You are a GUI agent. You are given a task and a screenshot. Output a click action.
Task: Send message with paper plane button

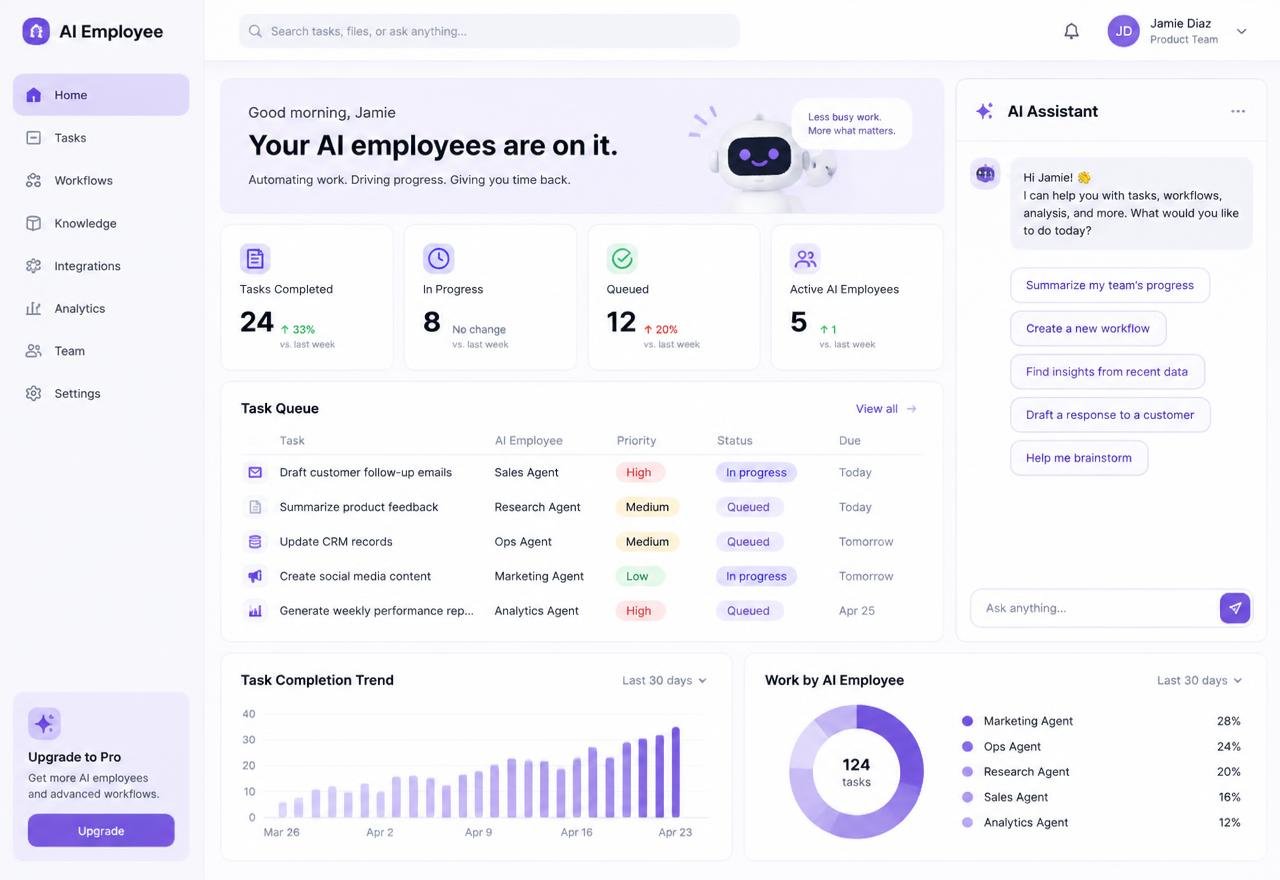[x=1235, y=608]
